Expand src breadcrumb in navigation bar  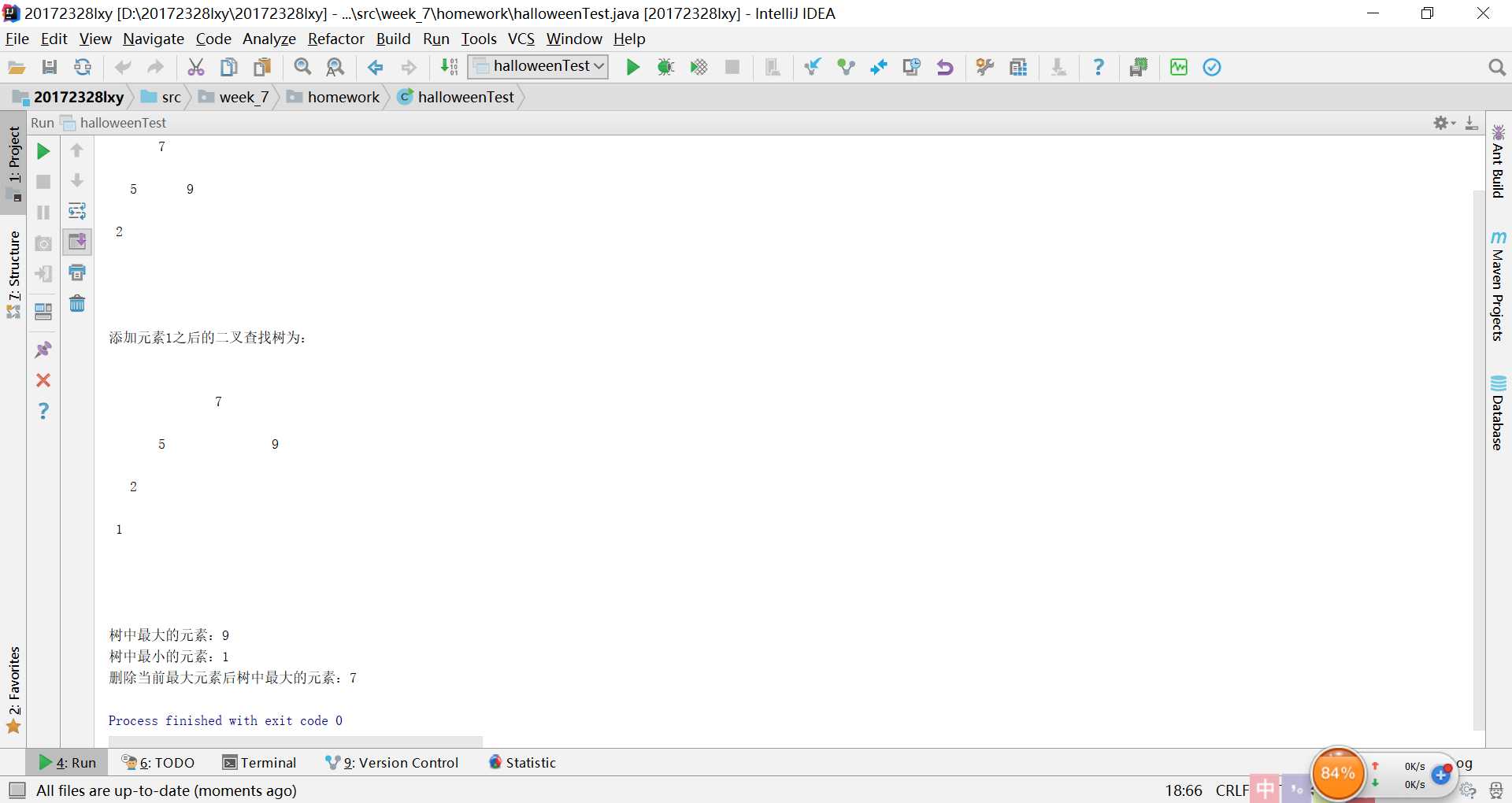(x=161, y=97)
